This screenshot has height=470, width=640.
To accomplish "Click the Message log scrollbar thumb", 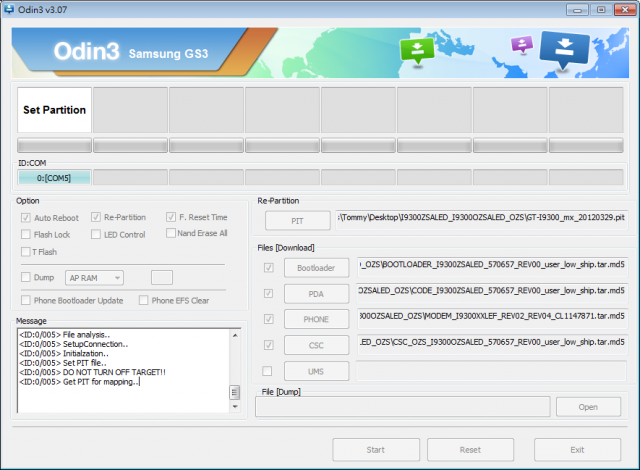I will tap(235, 392).
